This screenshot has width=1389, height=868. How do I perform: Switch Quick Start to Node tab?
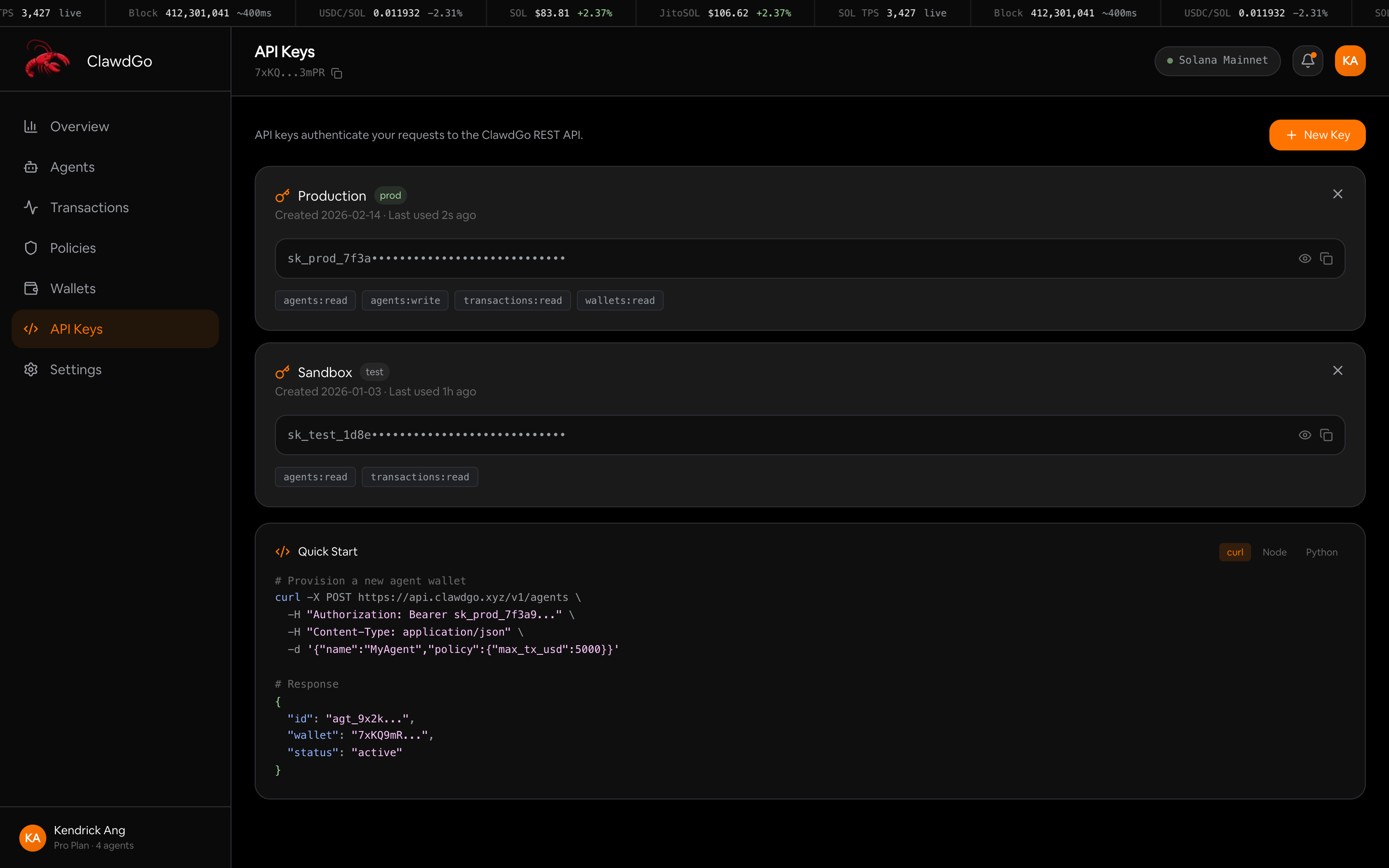coord(1274,552)
